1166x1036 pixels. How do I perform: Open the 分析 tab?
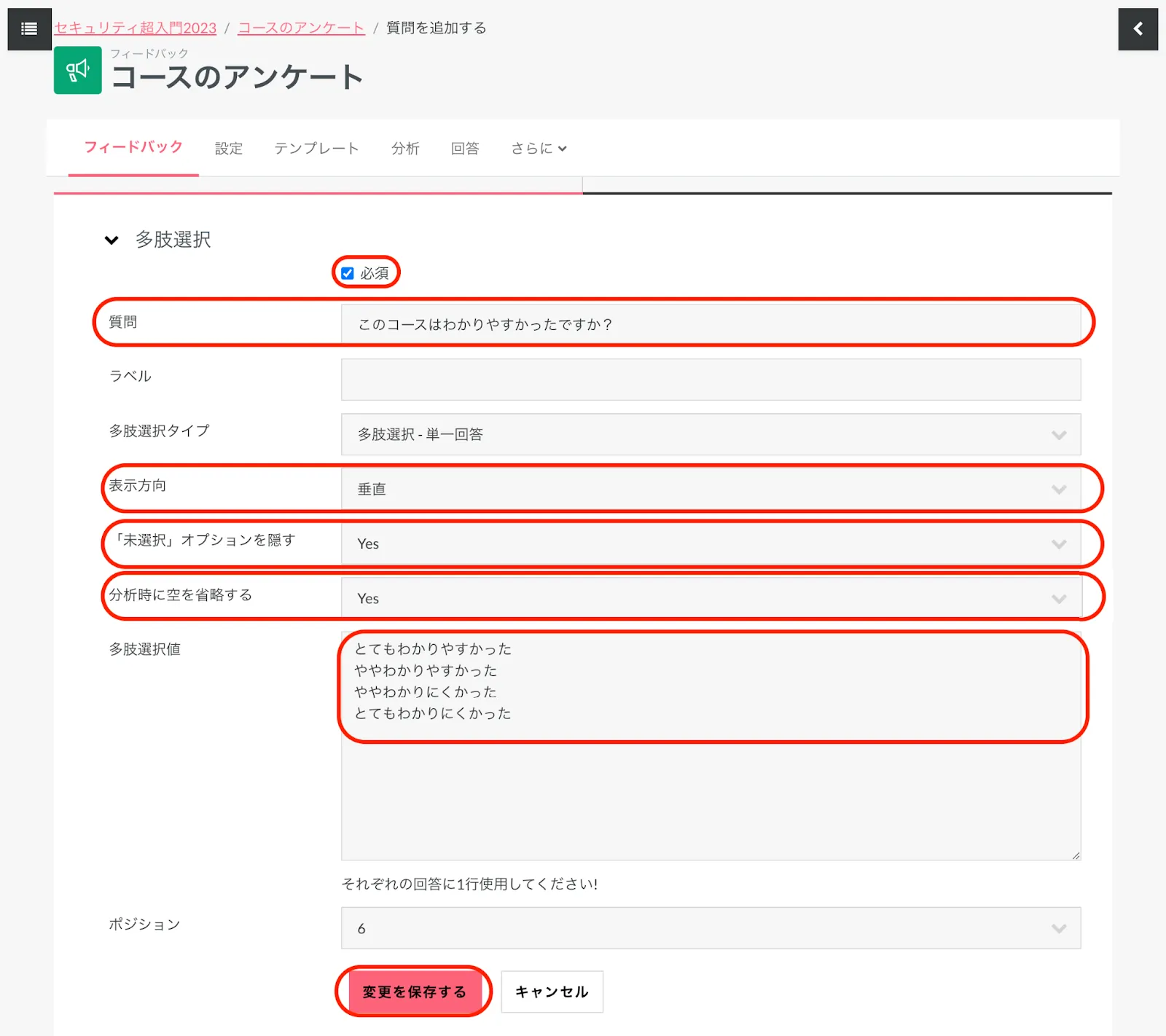coord(405,149)
